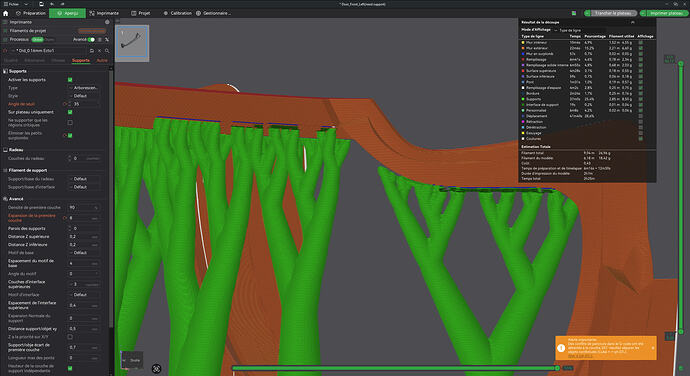Image resolution: width=690 pixels, height=376 pixels.
Task: Toggle Sur plateau uniquement checkbox
Action: point(70,112)
